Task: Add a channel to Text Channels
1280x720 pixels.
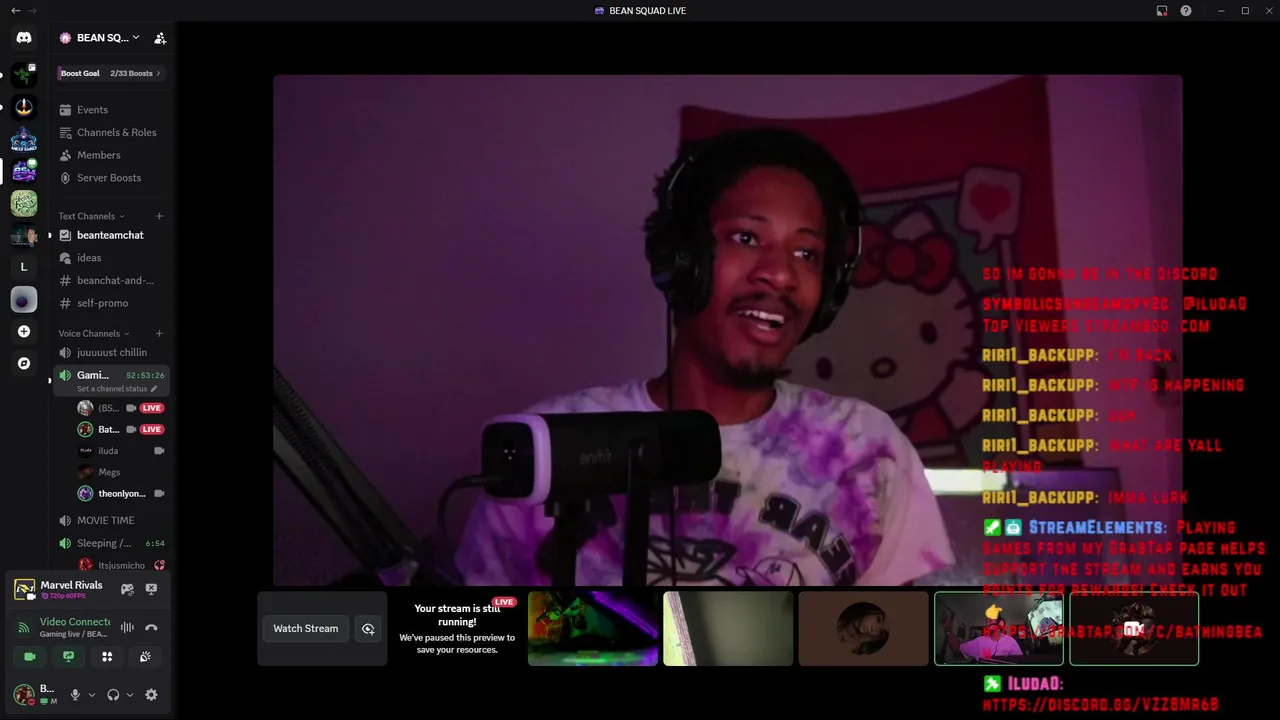Action: [x=159, y=216]
